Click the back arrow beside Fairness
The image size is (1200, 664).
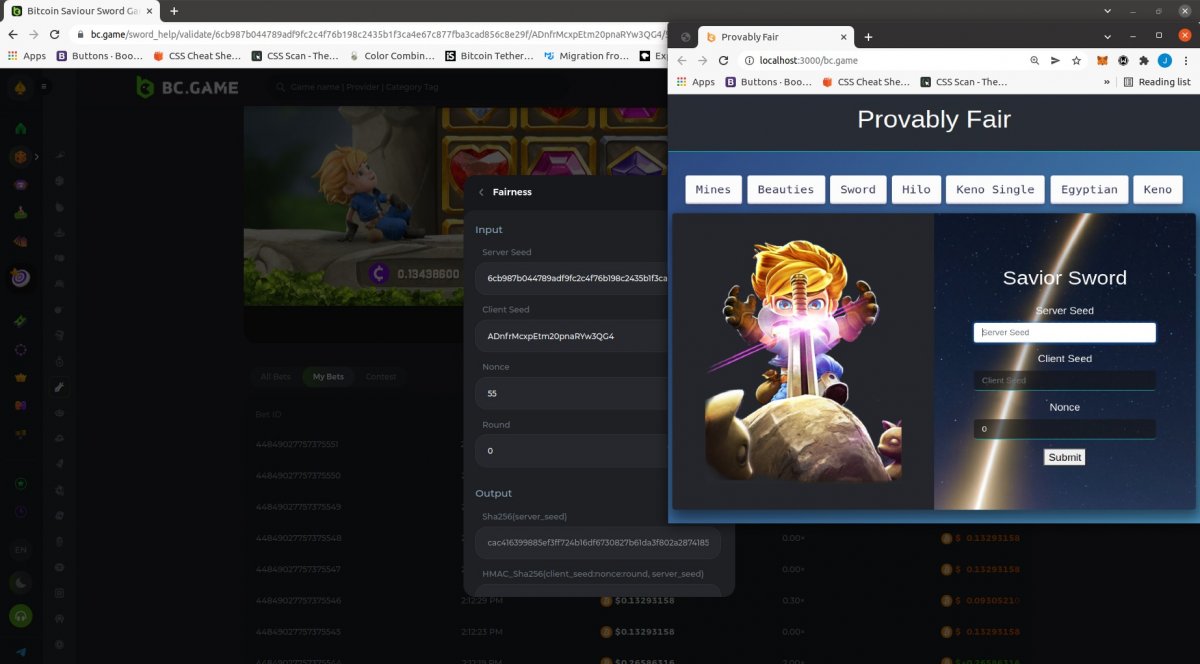click(x=481, y=192)
